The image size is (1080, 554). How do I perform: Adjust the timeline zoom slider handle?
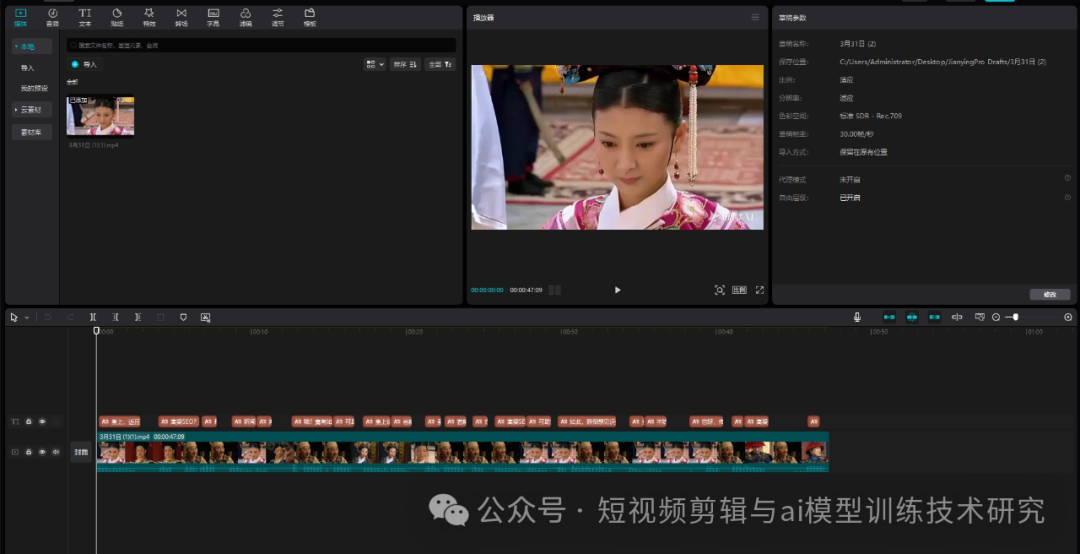click(1015, 317)
